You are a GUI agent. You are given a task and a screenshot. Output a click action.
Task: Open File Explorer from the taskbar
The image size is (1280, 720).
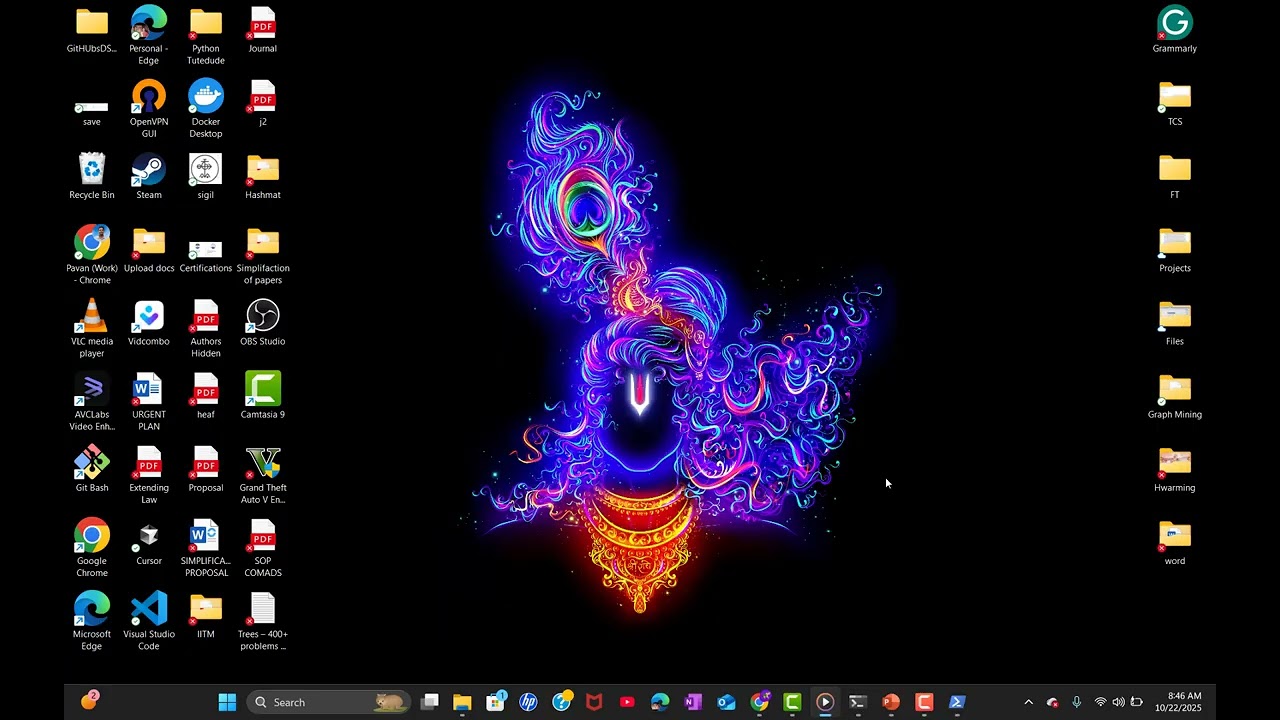(462, 702)
